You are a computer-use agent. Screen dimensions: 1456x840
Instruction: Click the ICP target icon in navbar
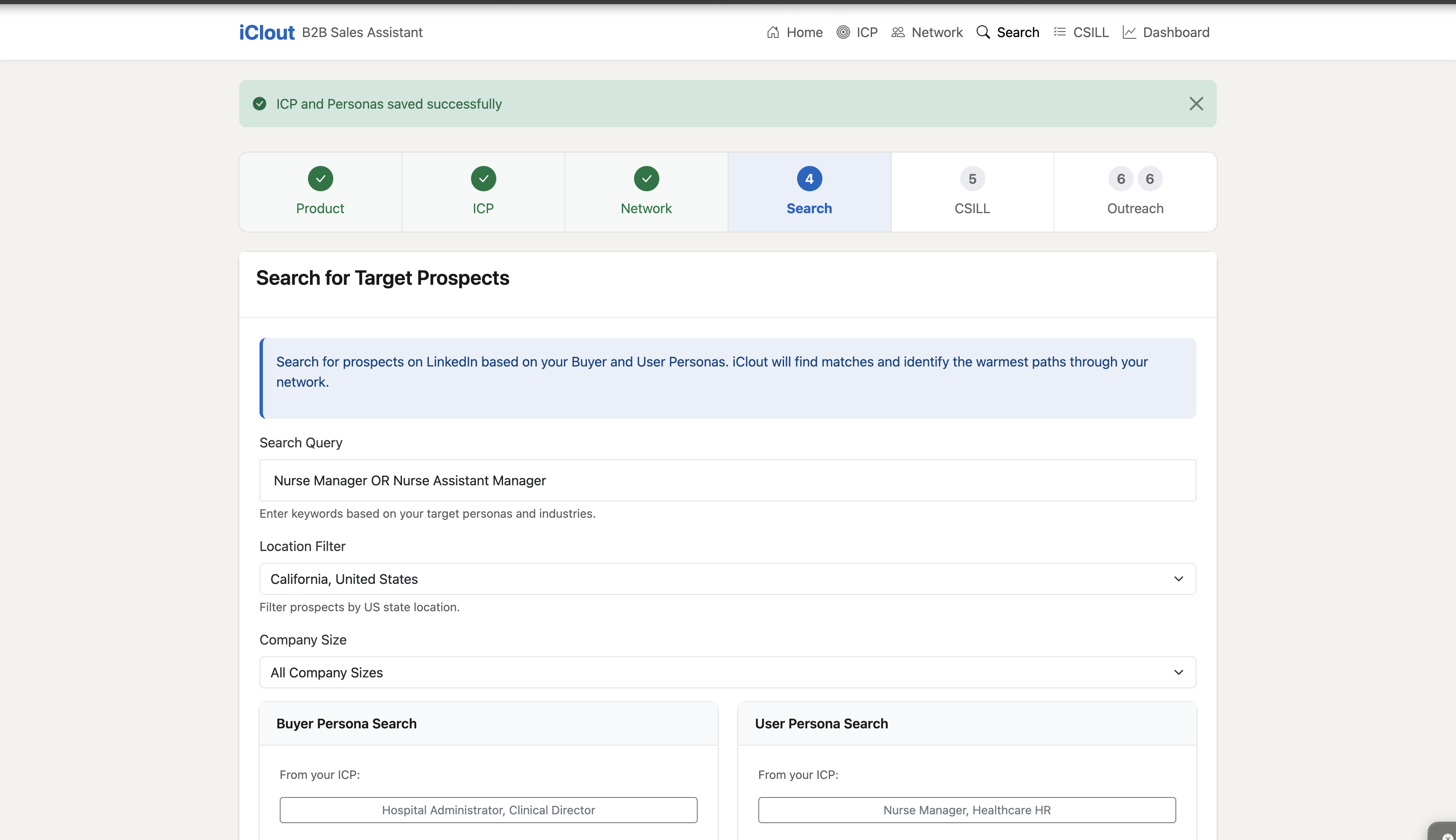(x=843, y=32)
